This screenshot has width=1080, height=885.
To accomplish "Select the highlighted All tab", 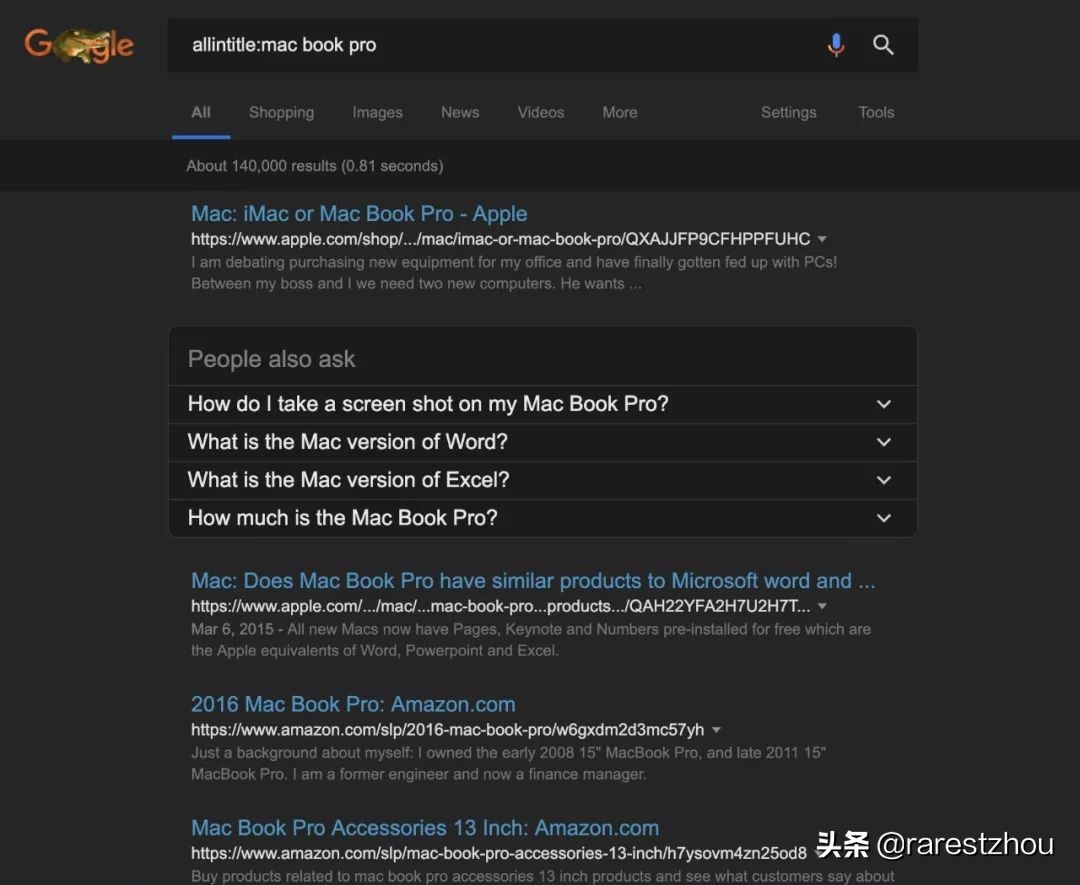I will pos(200,113).
